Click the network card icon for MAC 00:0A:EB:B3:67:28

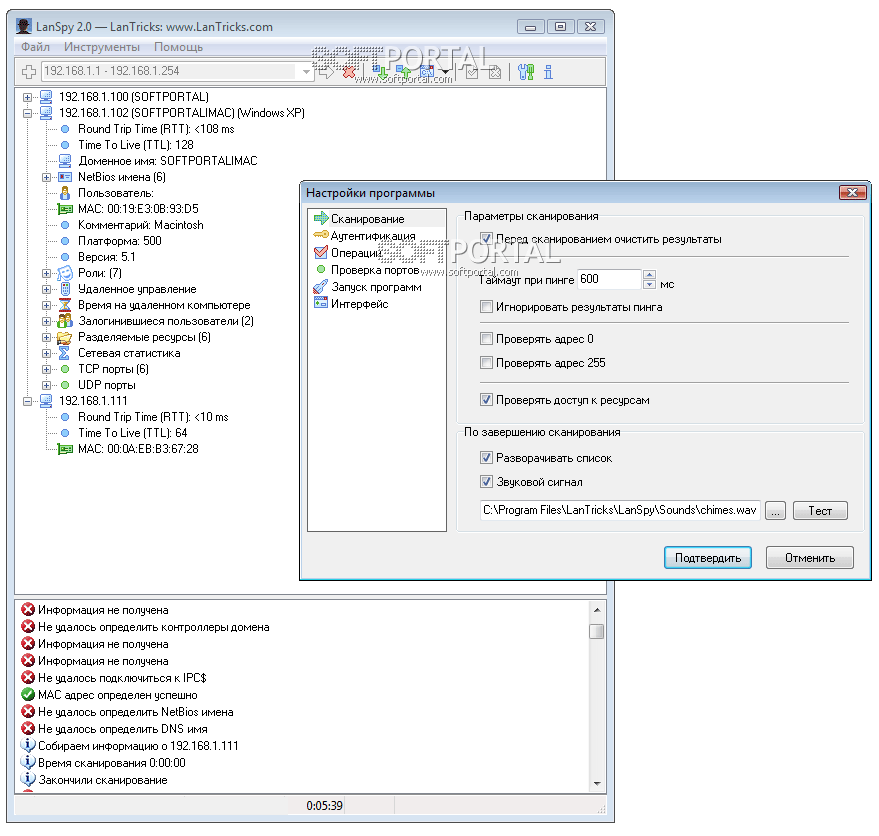pos(65,449)
